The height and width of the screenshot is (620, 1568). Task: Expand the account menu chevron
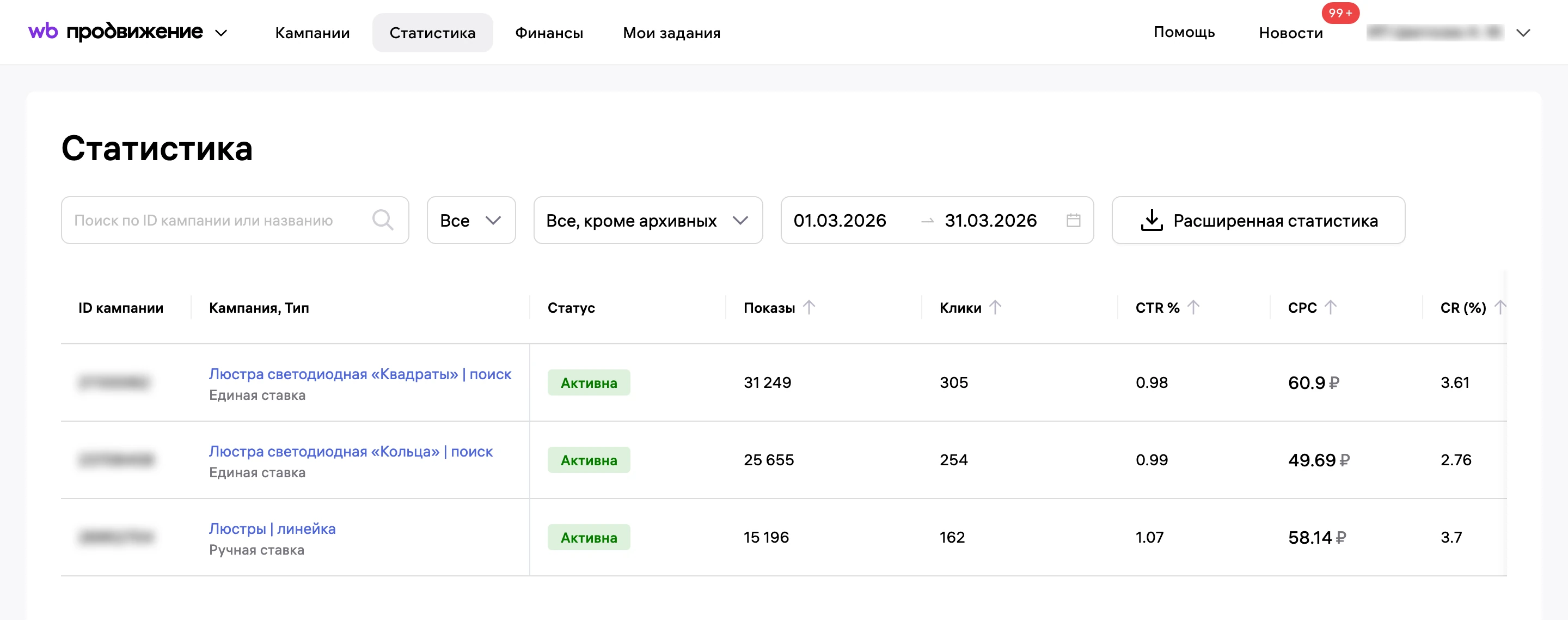[1523, 33]
